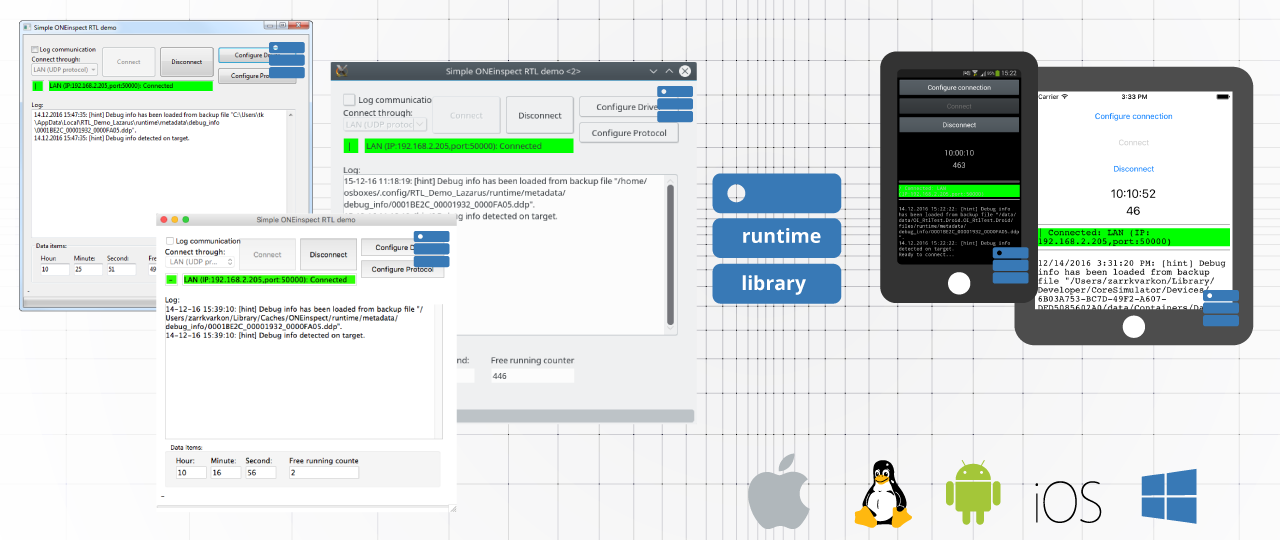Screen dimensions: 1280x540
Task: Click Hour field in macOS window
Action: point(191,472)
